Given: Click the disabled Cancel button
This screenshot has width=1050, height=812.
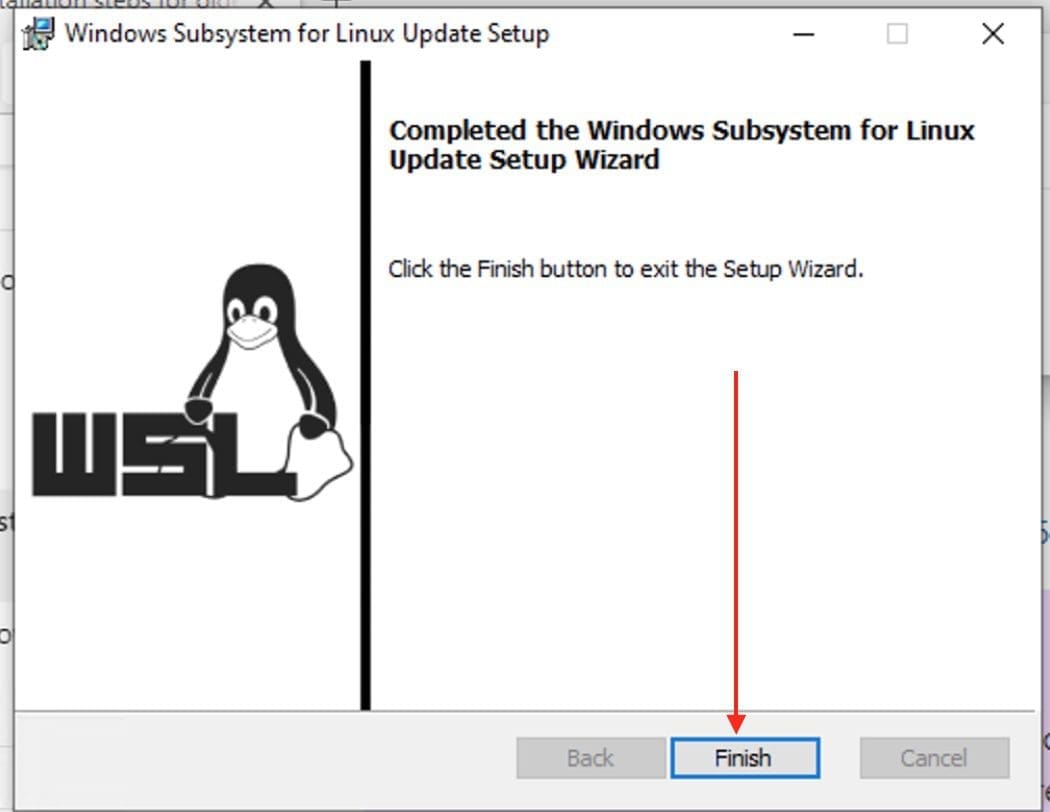Looking at the screenshot, I should pos(934,758).
